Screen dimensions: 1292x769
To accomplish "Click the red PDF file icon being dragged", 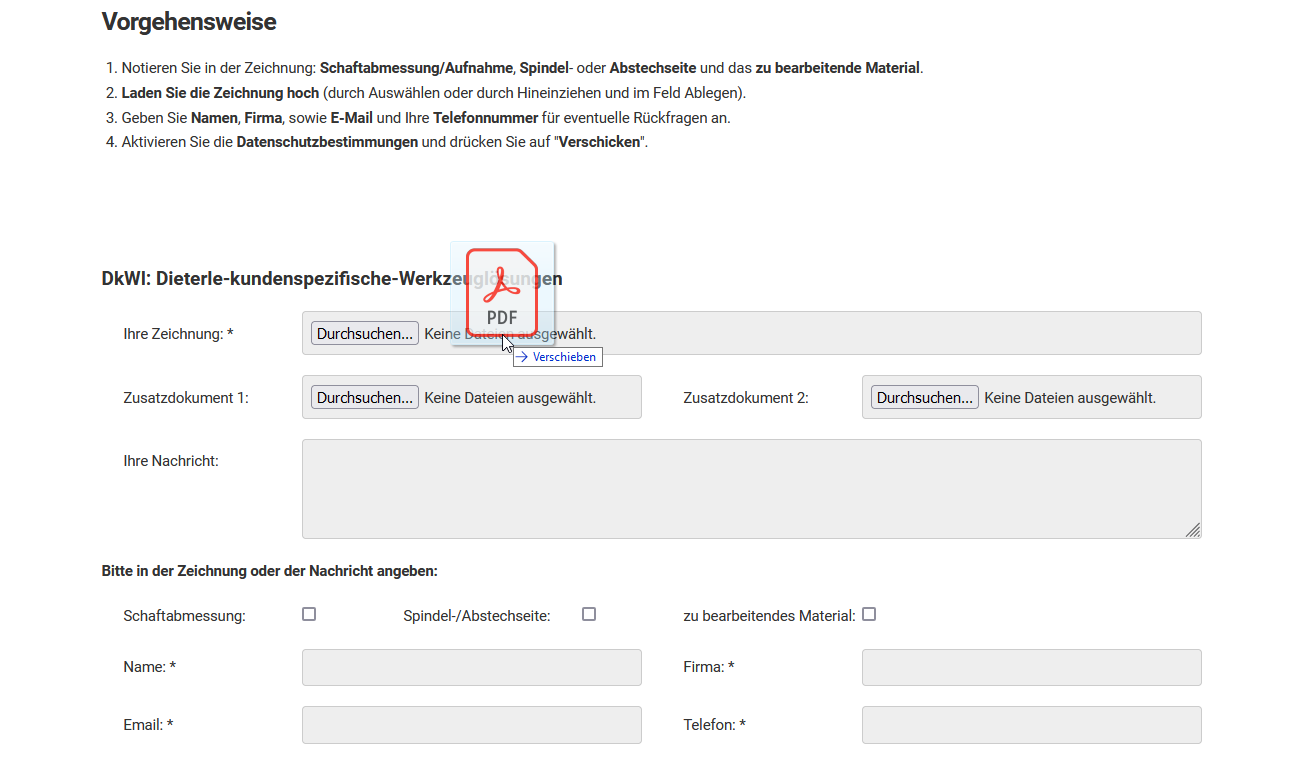I will 501,290.
